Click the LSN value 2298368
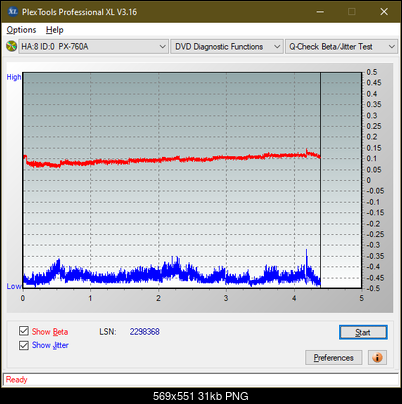 [145, 332]
